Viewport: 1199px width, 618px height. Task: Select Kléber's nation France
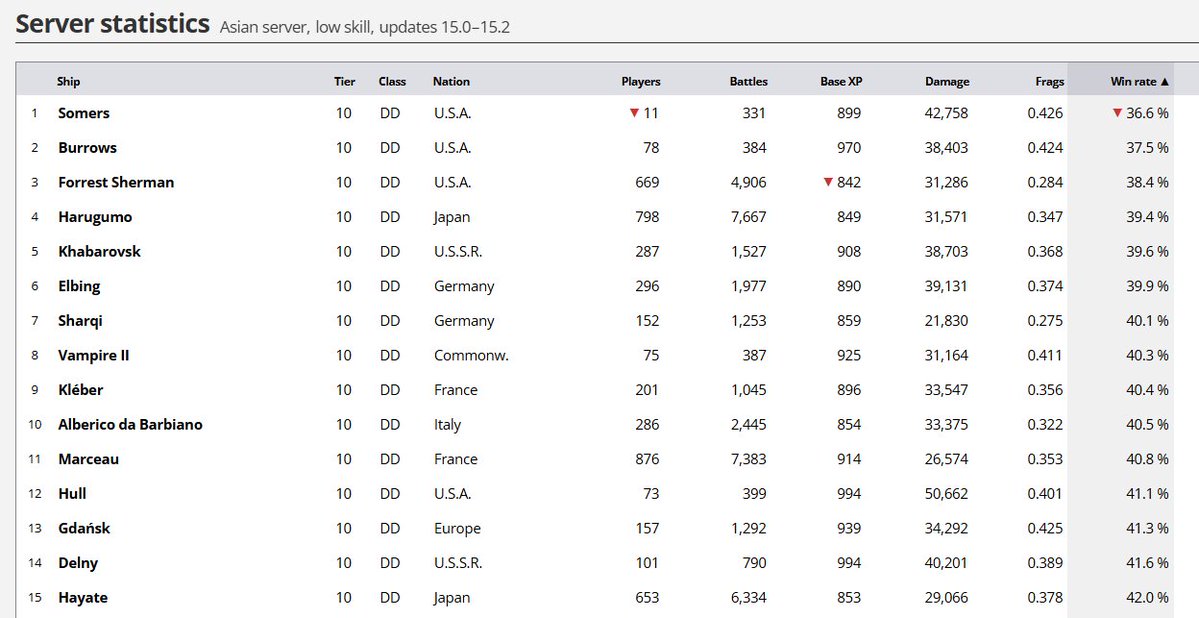(456, 389)
